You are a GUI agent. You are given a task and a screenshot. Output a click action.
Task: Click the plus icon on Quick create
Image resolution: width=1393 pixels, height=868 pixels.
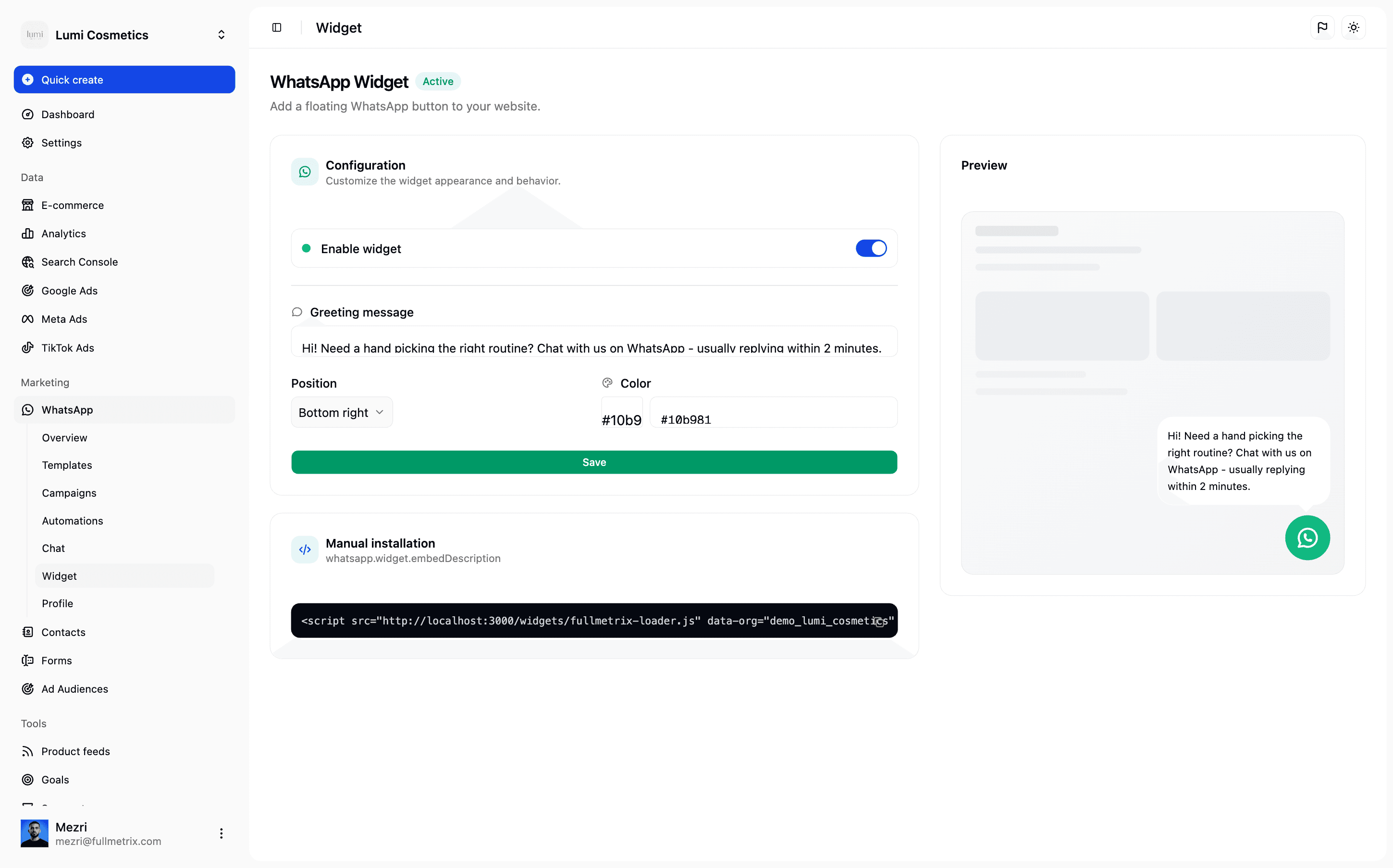pos(27,80)
